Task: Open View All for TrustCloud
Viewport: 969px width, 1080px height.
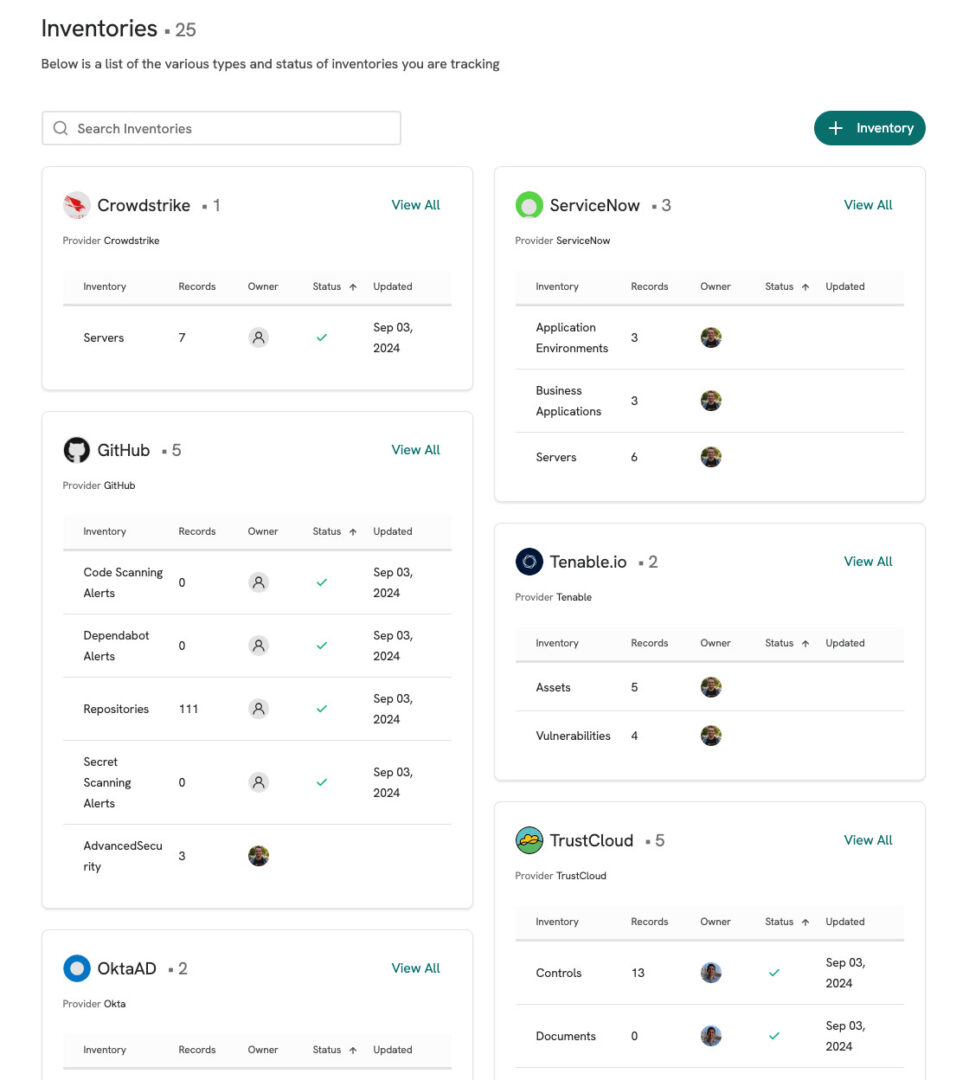Action: 868,840
